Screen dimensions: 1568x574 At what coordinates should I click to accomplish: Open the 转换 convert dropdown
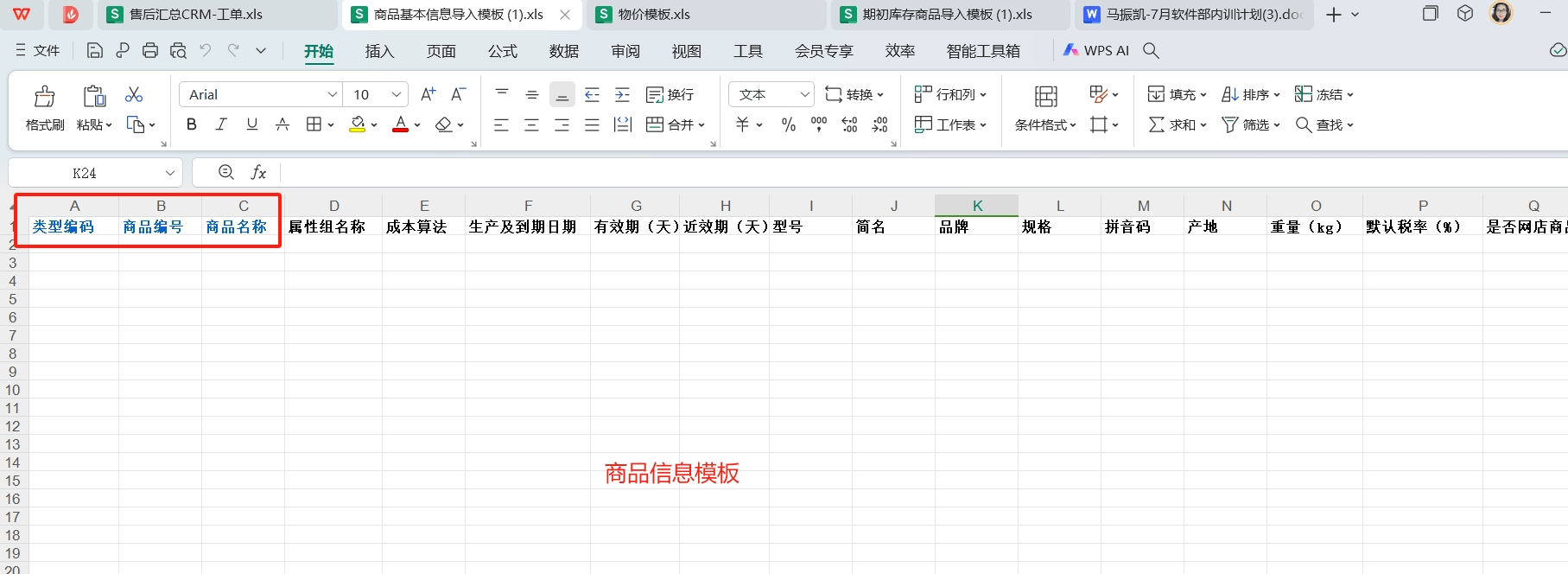coord(854,94)
